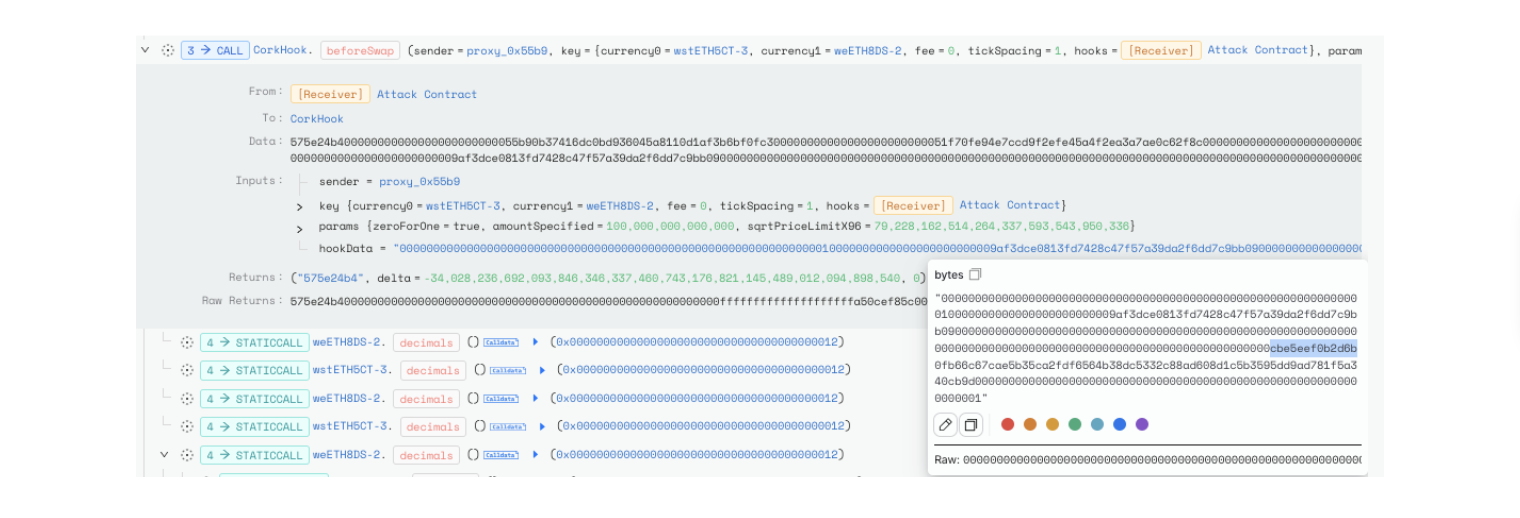1520x518 pixels.
Task: Open wstETH5CT-3 in the key input row
Action: pyautogui.click(x=464, y=205)
